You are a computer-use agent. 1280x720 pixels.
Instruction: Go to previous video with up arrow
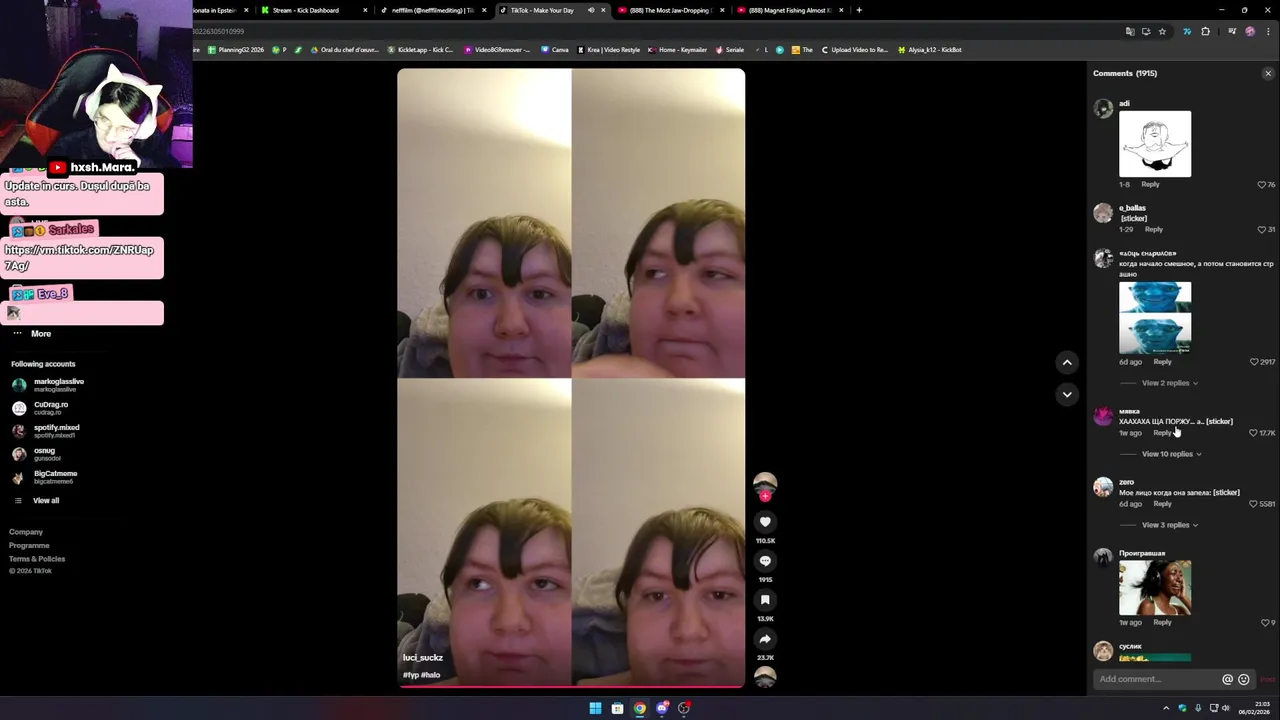point(1067,362)
